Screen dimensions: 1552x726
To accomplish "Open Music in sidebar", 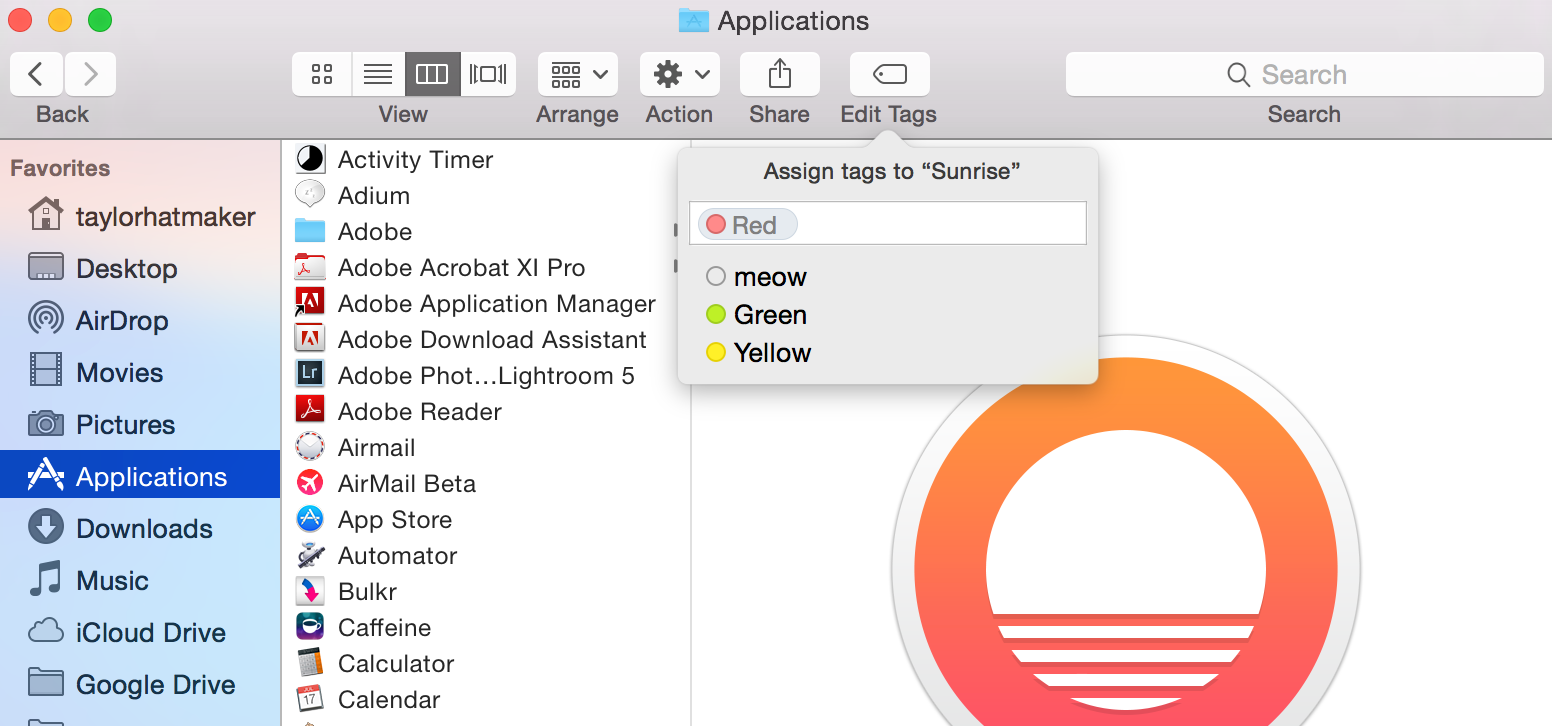I will point(141,580).
